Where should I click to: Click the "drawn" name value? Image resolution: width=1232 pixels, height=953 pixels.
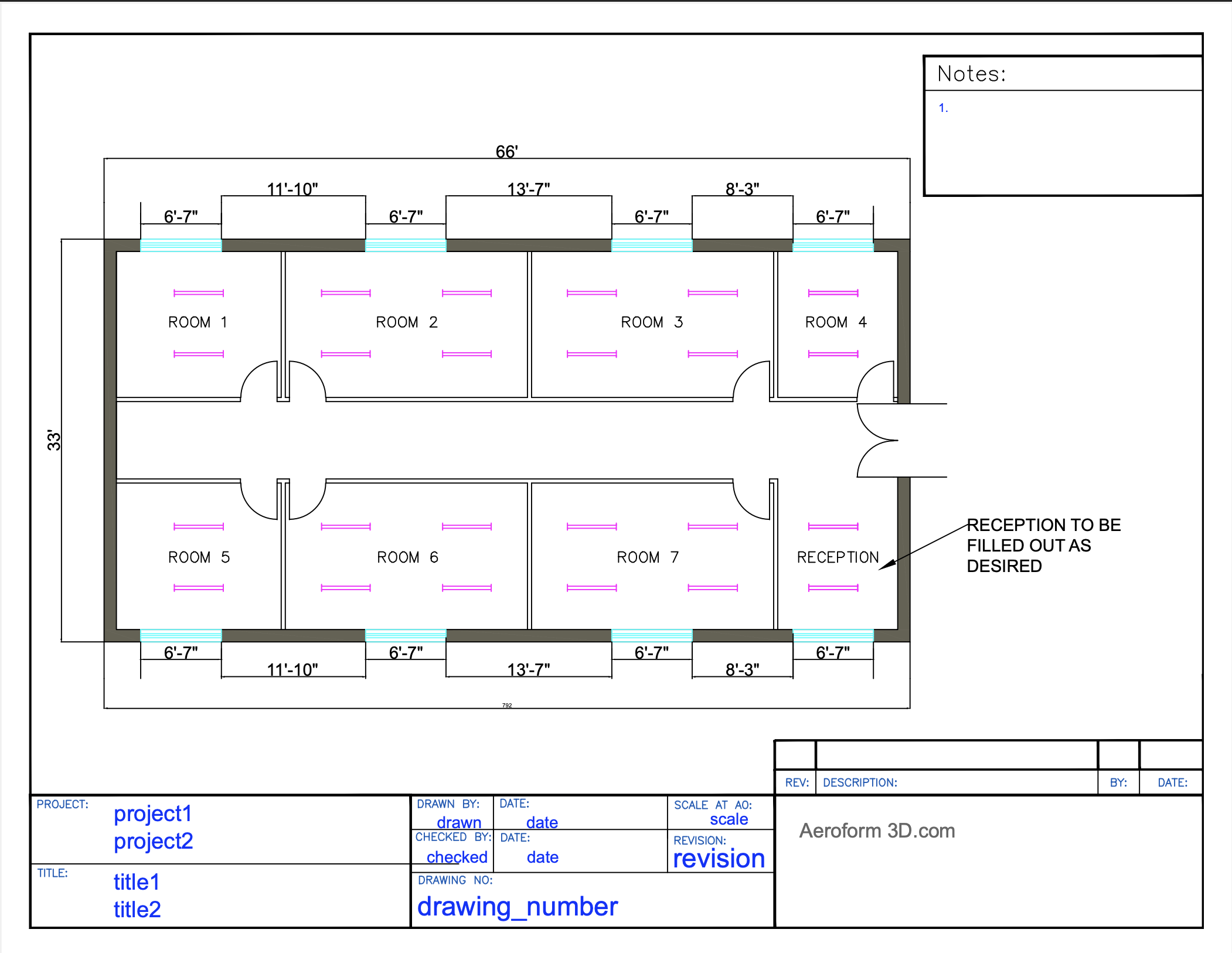coord(459,822)
